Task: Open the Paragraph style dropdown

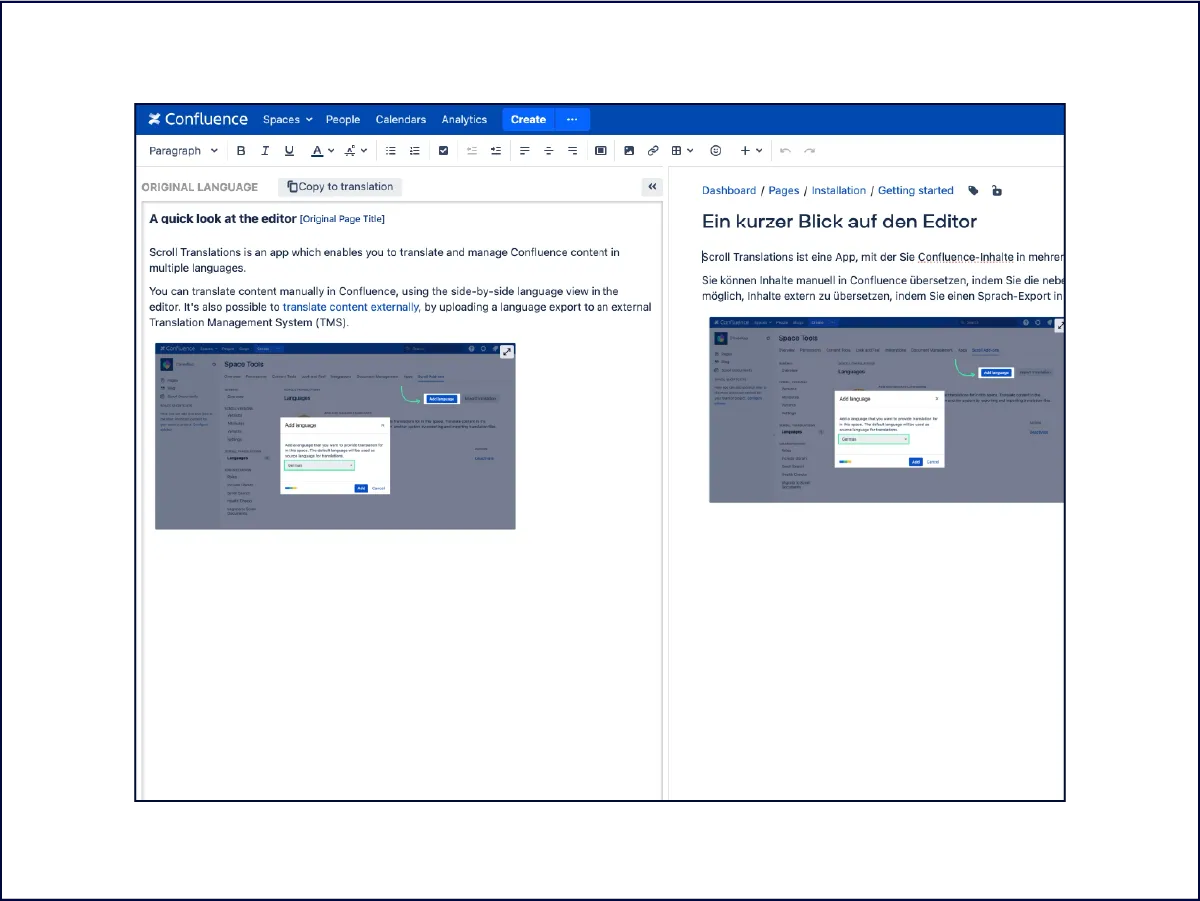Action: (183, 151)
